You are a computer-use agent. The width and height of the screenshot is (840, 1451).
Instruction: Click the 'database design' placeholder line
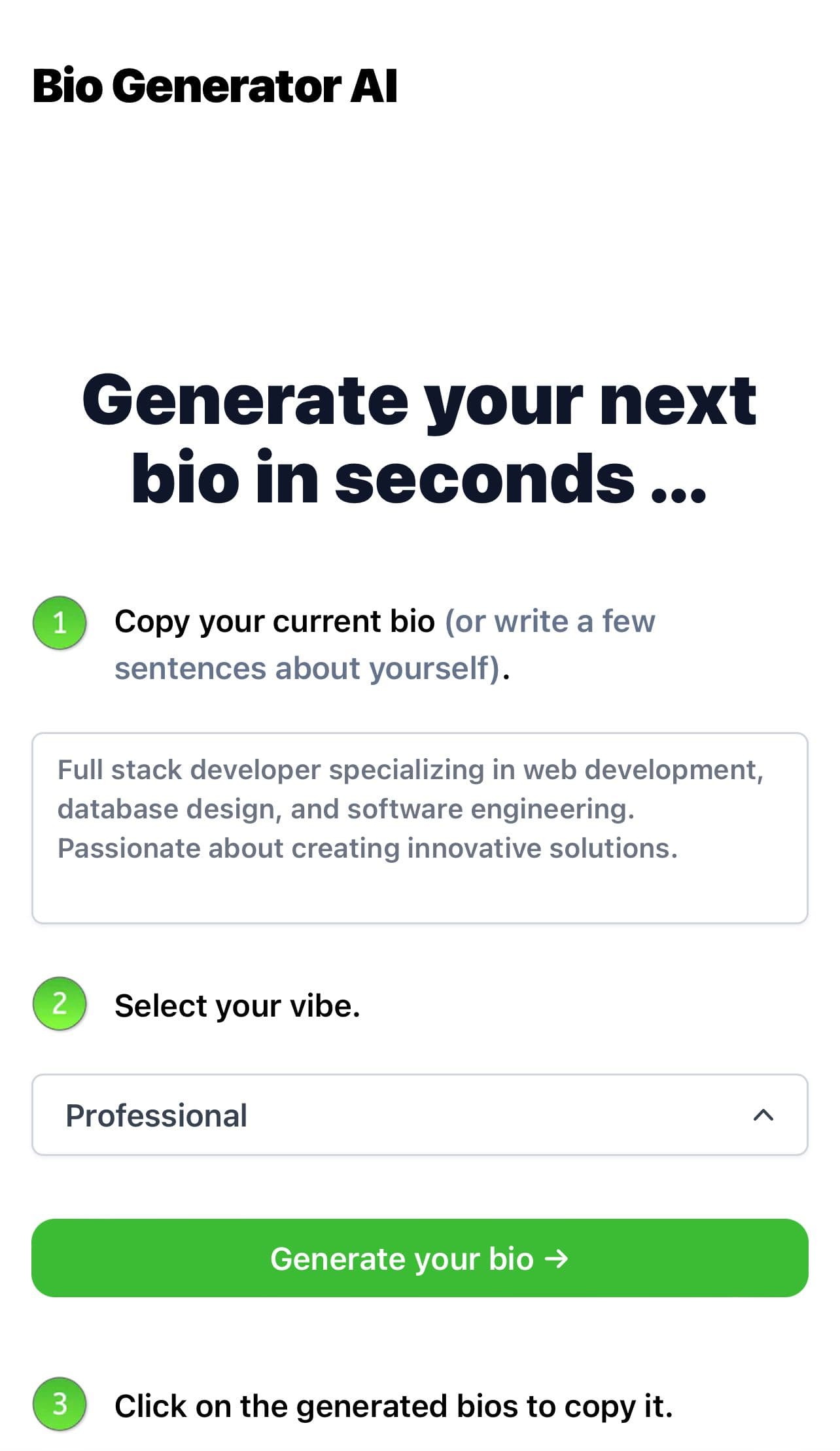[345, 809]
